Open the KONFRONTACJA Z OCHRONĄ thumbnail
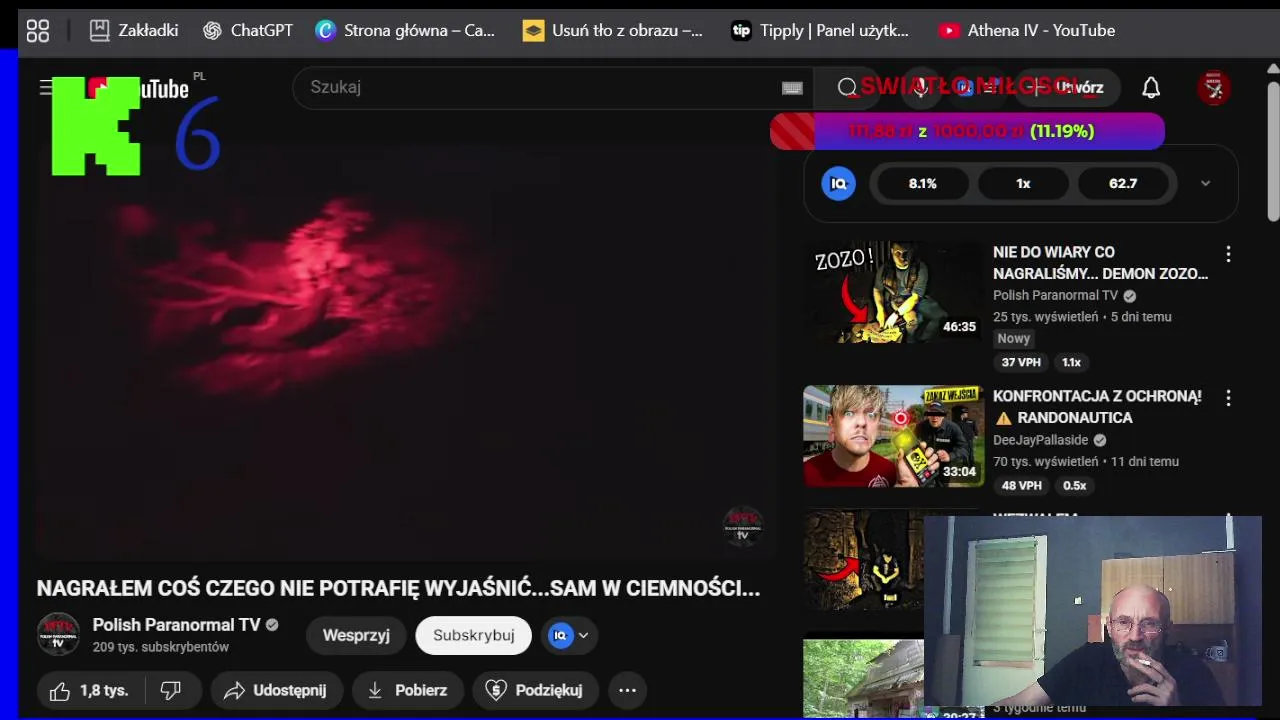Image resolution: width=1280 pixels, height=720 pixels. [894, 436]
